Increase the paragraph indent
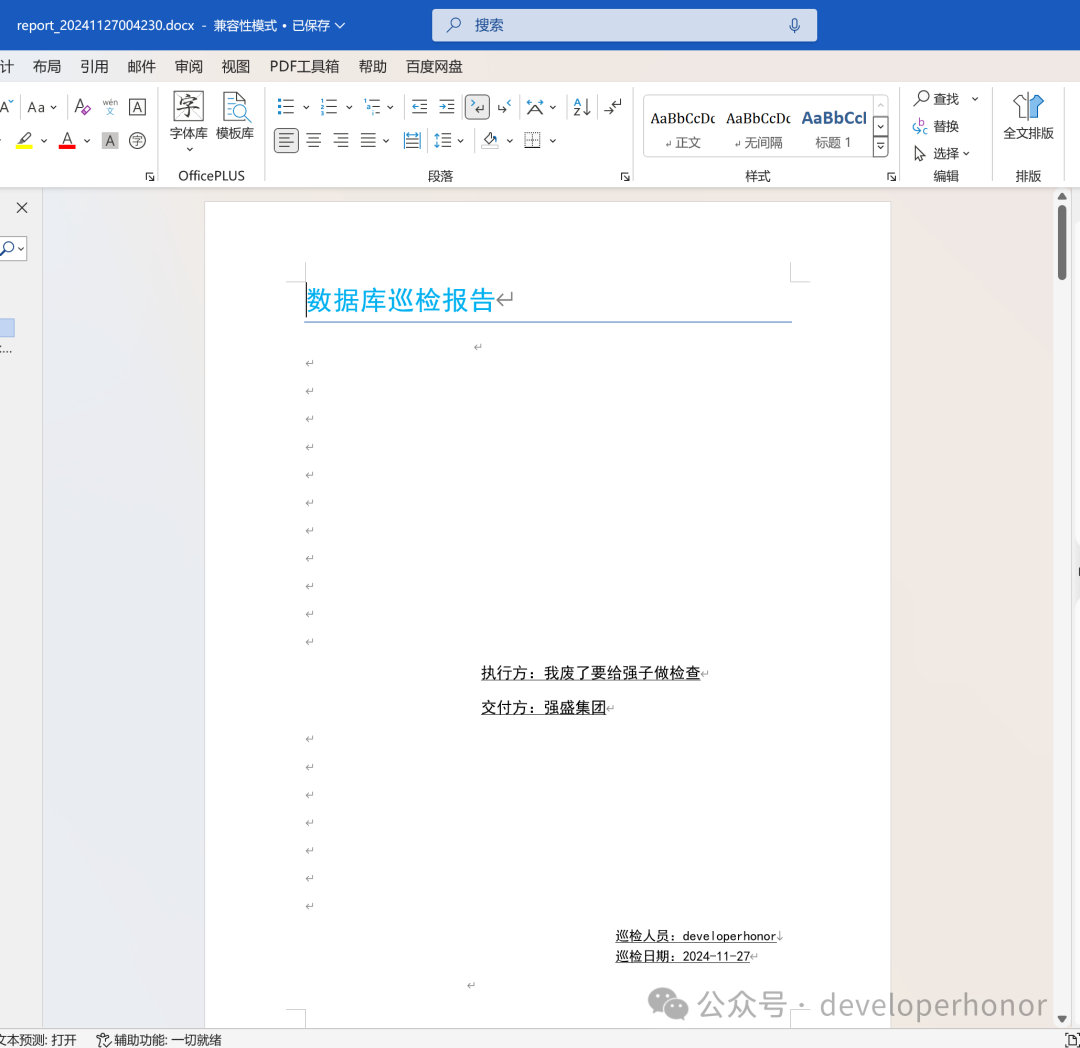 point(447,107)
